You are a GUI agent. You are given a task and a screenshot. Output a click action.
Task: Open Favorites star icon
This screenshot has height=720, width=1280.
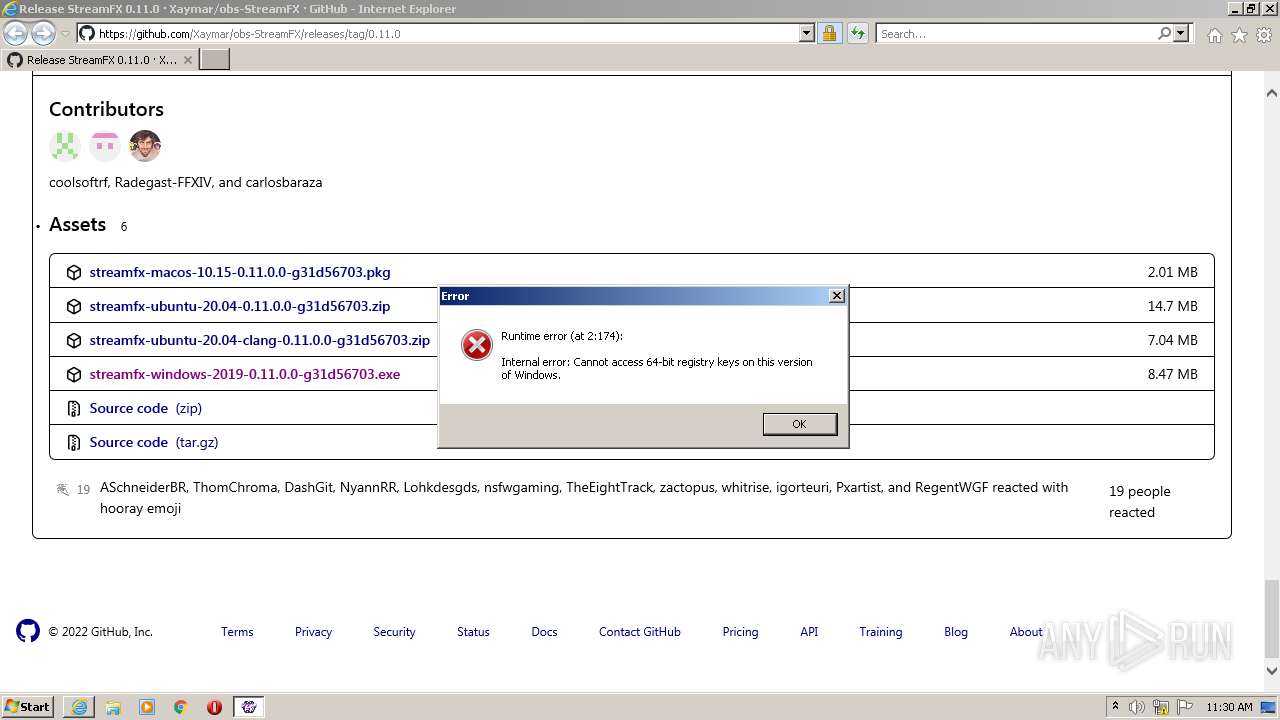1239,35
